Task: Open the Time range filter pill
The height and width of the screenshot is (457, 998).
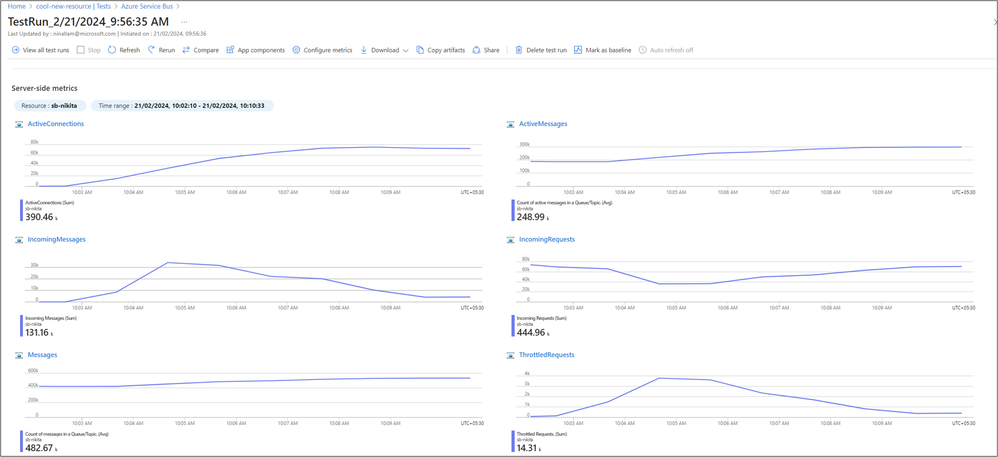Action: pyautogui.click(x=182, y=106)
